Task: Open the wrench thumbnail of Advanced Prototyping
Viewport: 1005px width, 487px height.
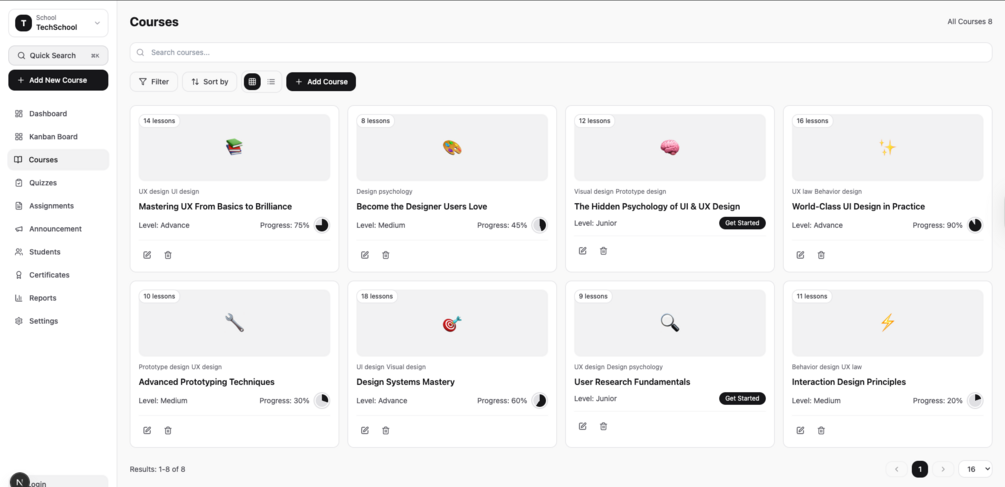Action: tap(235, 323)
